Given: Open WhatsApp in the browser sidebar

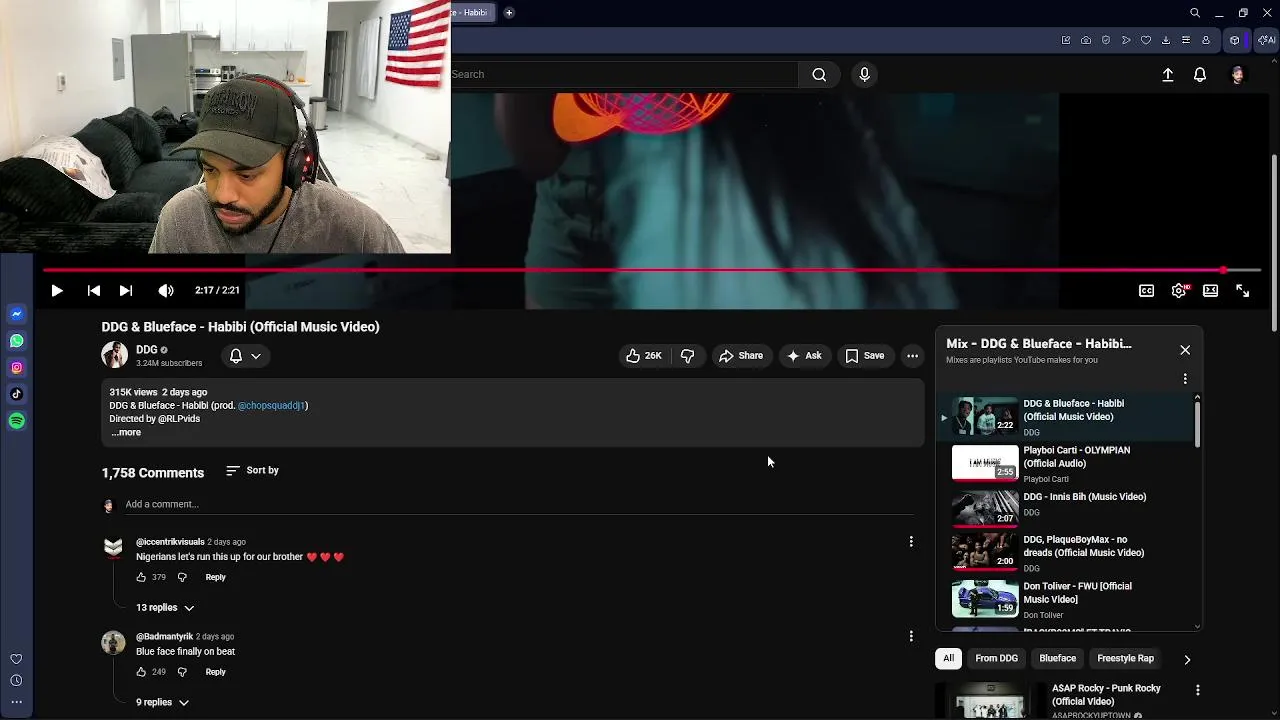Looking at the screenshot, I should click(16, 341).
